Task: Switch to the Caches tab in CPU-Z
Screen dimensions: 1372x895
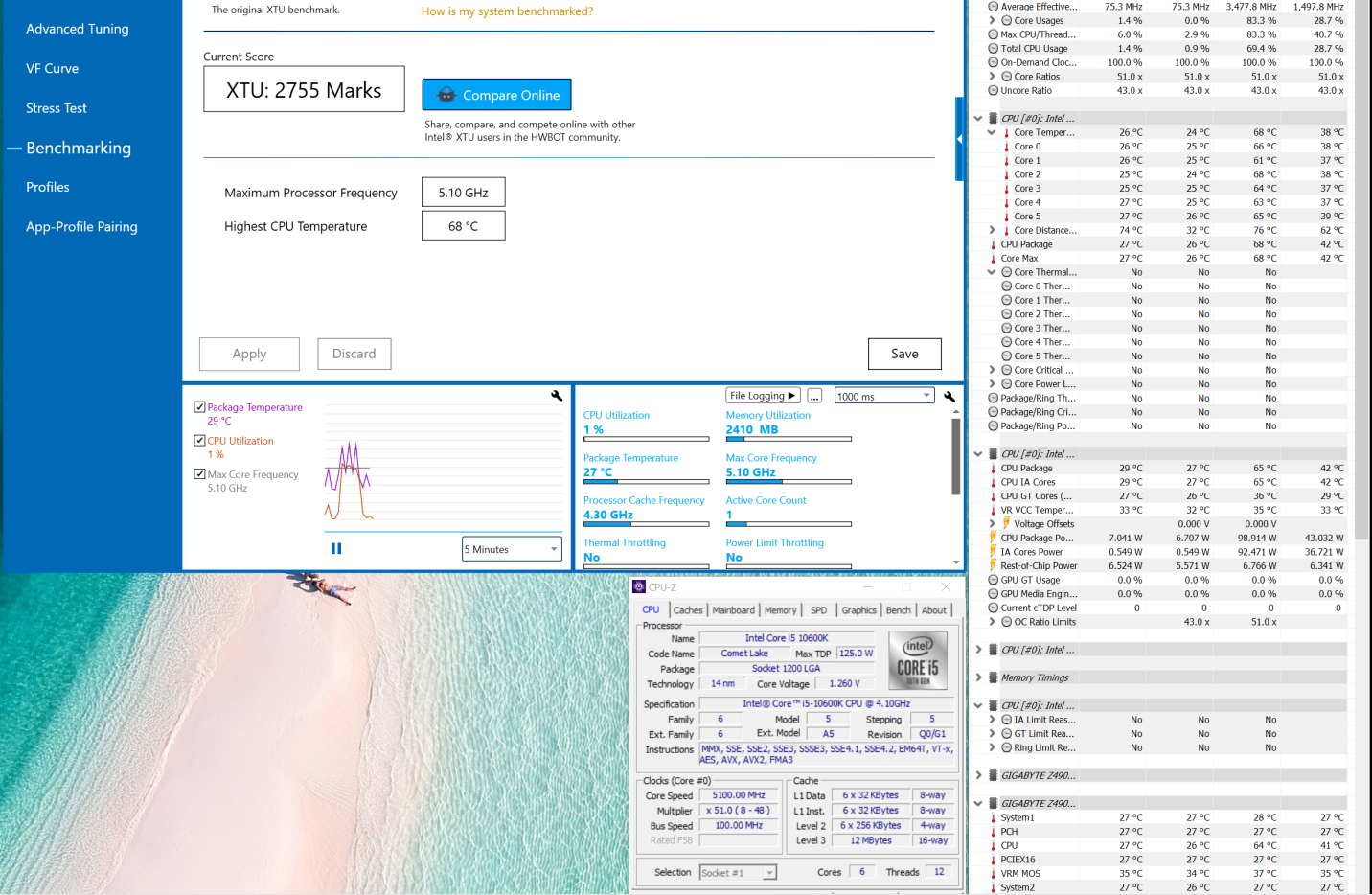Action: pyautogui.click(x=688, y=610)
